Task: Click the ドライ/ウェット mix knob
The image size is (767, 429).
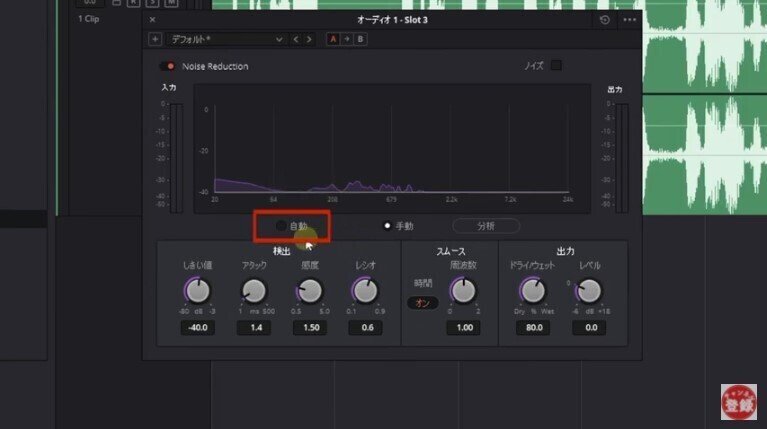Action: (533, 291)
